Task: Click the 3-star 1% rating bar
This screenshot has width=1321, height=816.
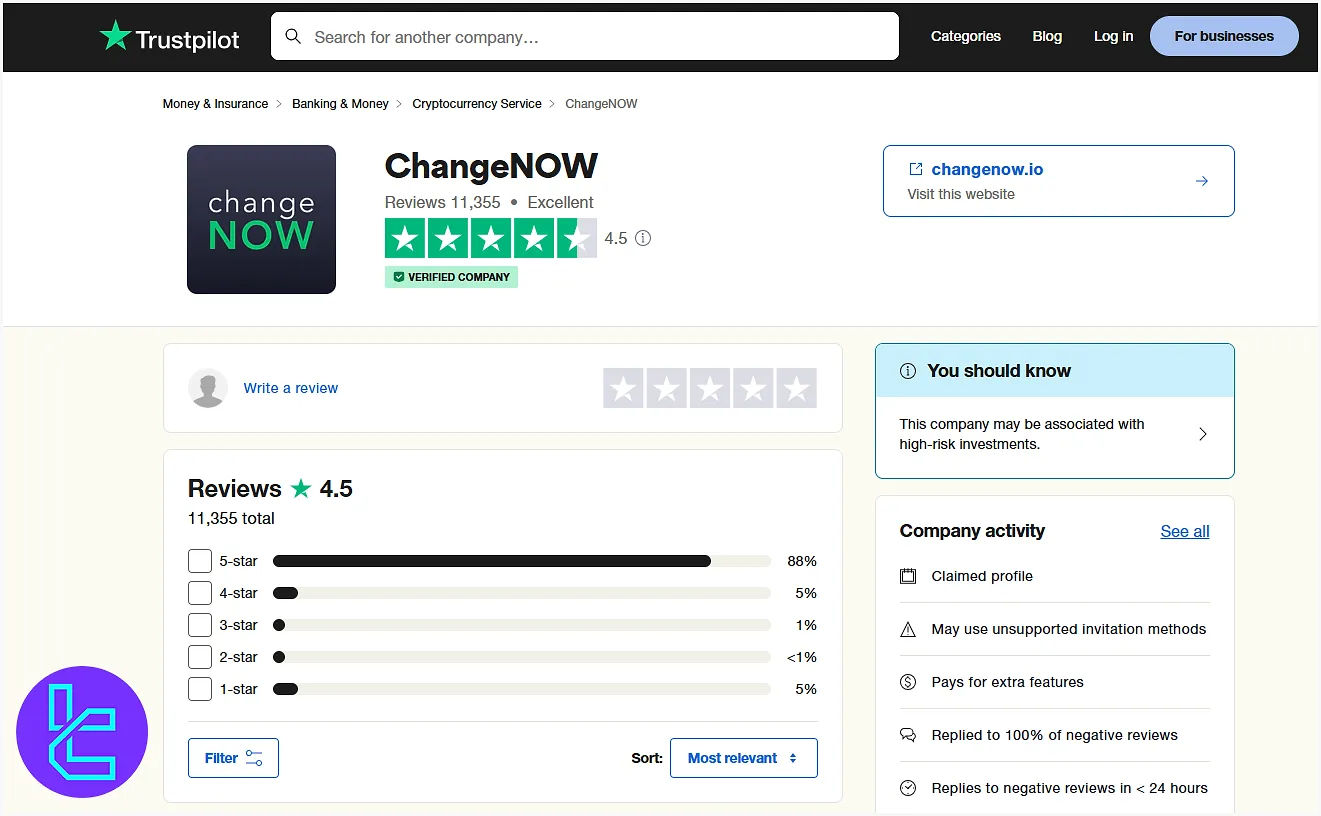Action: (x=521, y=625)
